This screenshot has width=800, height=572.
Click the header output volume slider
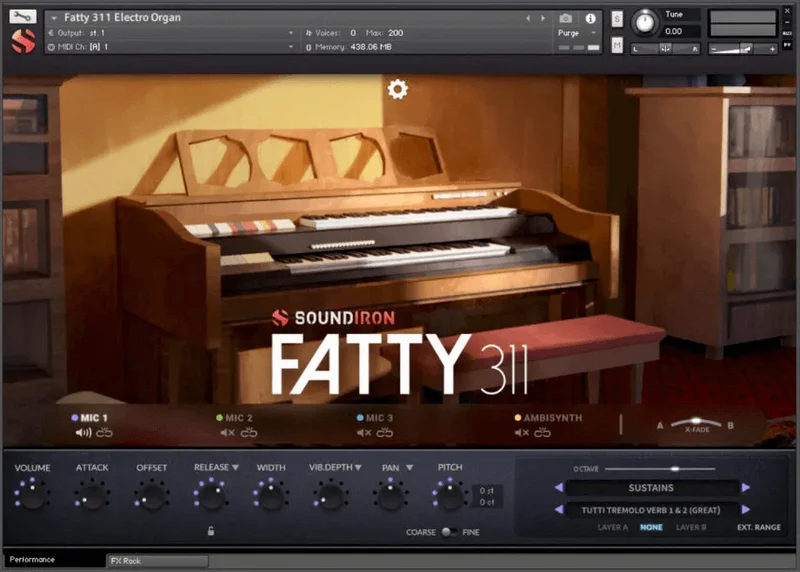[743, 49]
